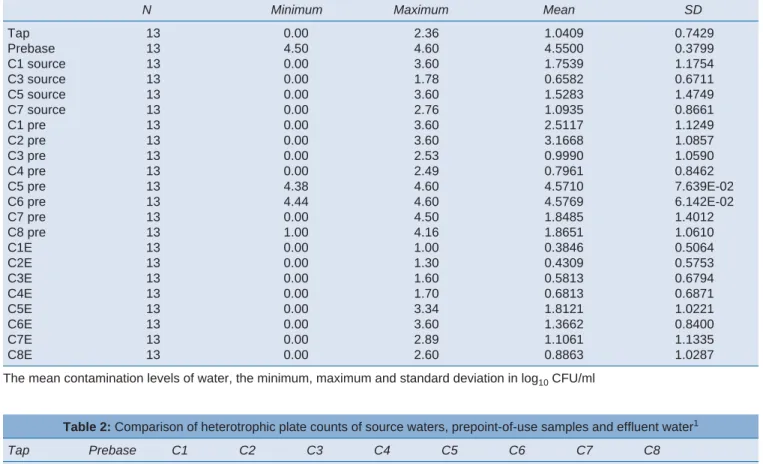Click the 'C5E' row label
The width and height of the screenshot is (763, 464).
tap(20, 309)
